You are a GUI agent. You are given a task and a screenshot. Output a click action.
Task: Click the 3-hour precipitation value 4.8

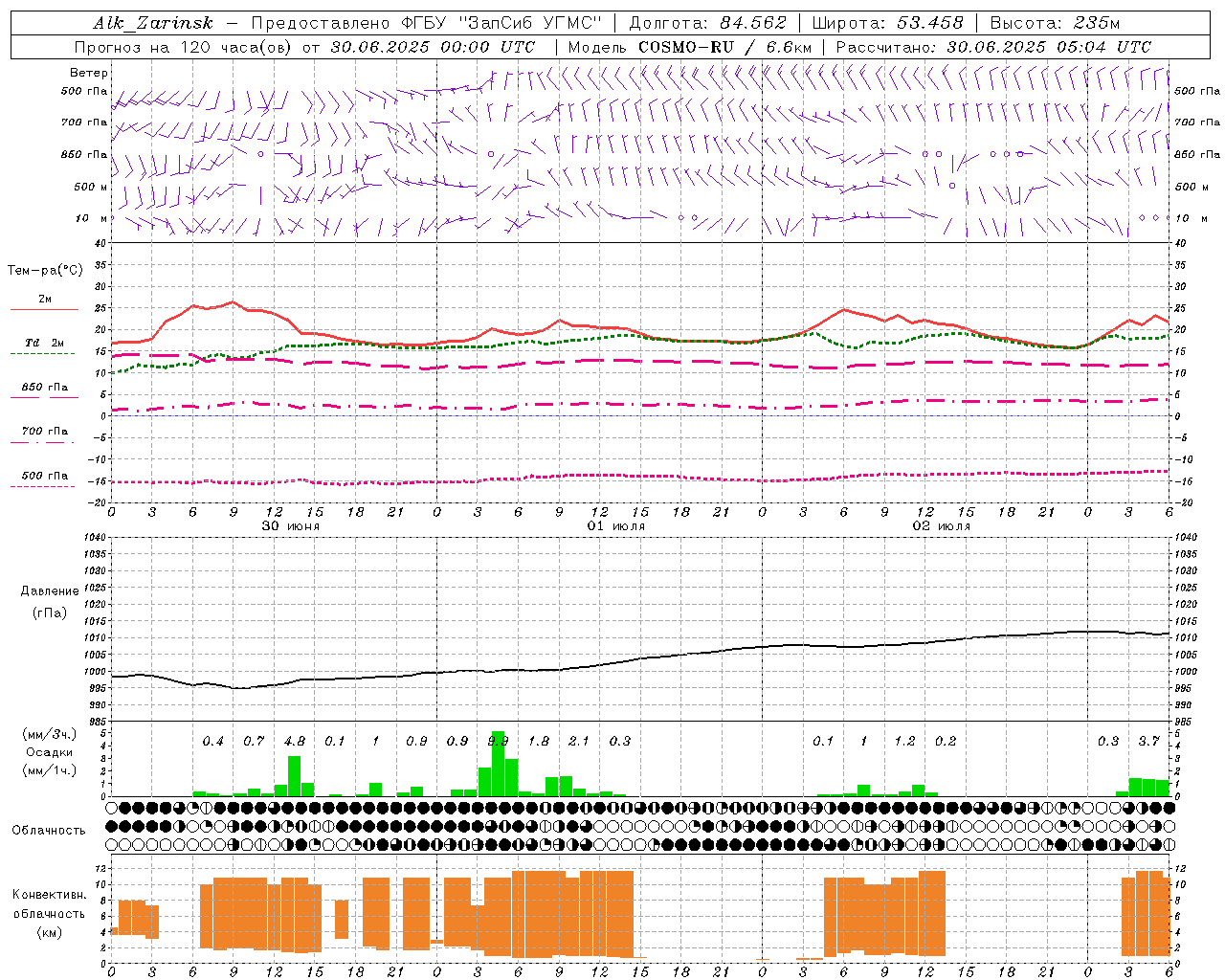pyautogui.click(x=294, y=742)
